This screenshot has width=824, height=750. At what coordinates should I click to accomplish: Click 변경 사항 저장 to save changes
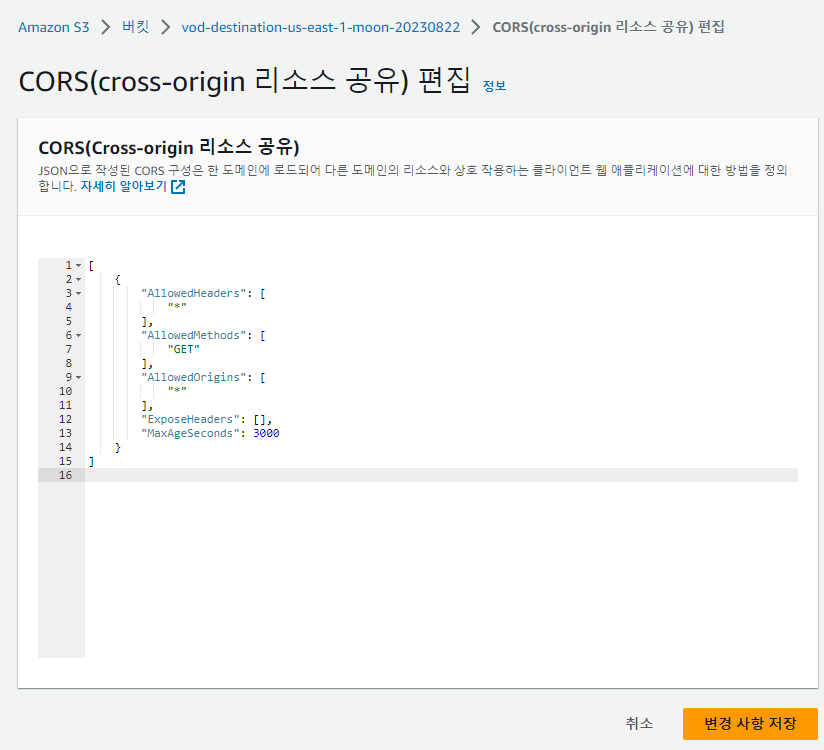(750, 723)
